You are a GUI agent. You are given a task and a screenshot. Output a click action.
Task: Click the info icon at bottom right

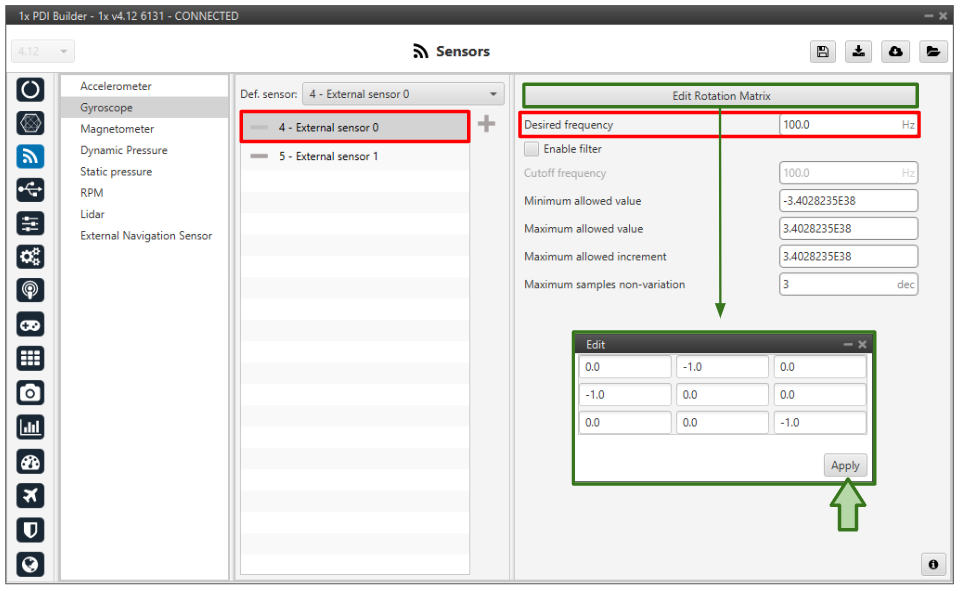pyautogui.click(x=933, y=565)
